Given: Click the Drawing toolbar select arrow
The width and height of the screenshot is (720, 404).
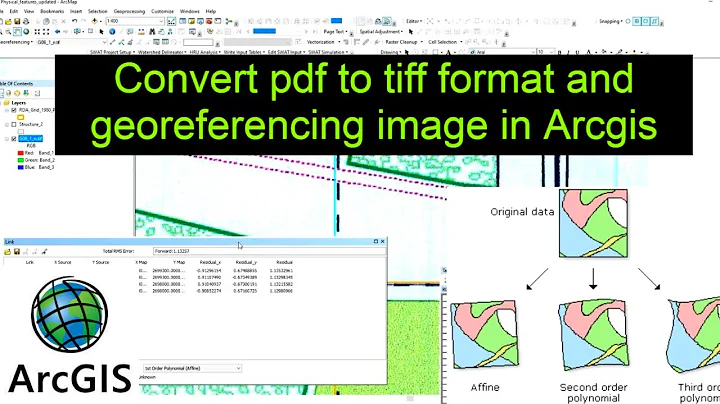Looking at the screenshot, I should (406, 52).
